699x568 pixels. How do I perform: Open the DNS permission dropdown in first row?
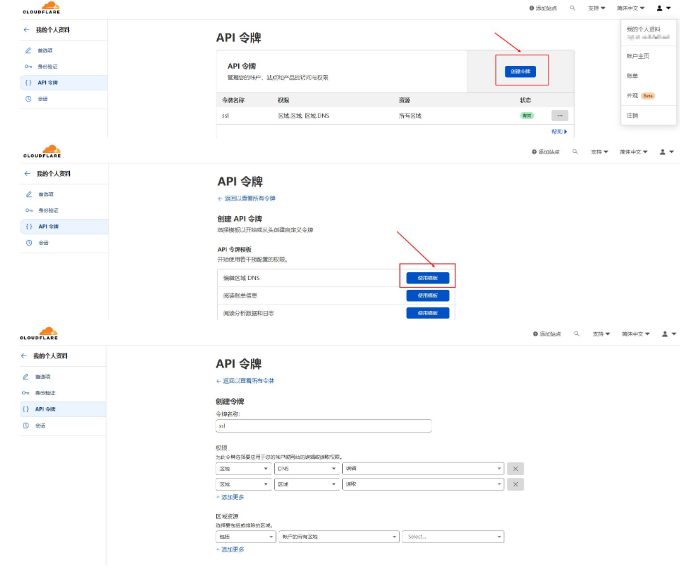[306, 468]
